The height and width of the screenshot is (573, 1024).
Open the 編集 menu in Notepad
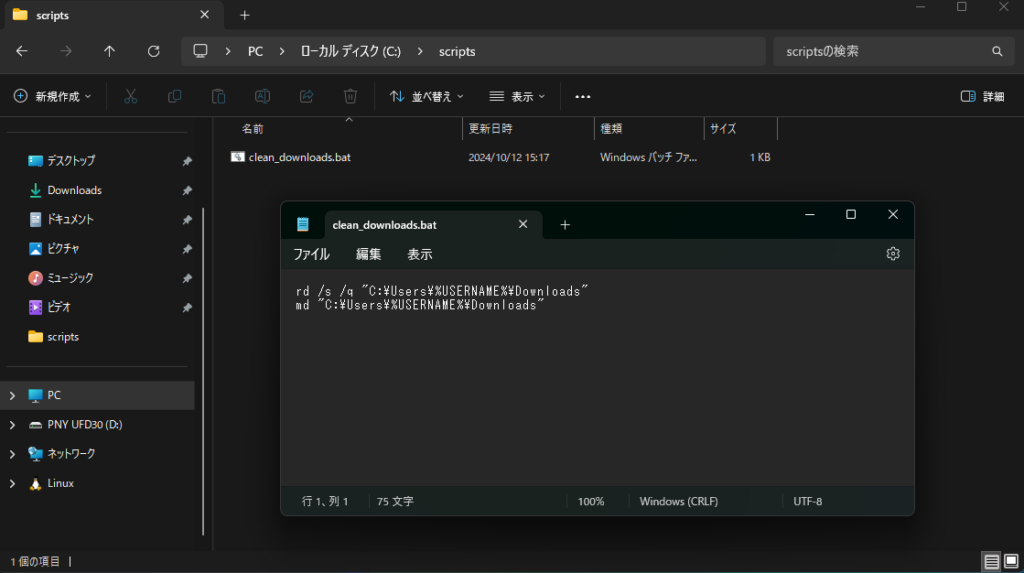pyautogui.click(x=368, y=254)
